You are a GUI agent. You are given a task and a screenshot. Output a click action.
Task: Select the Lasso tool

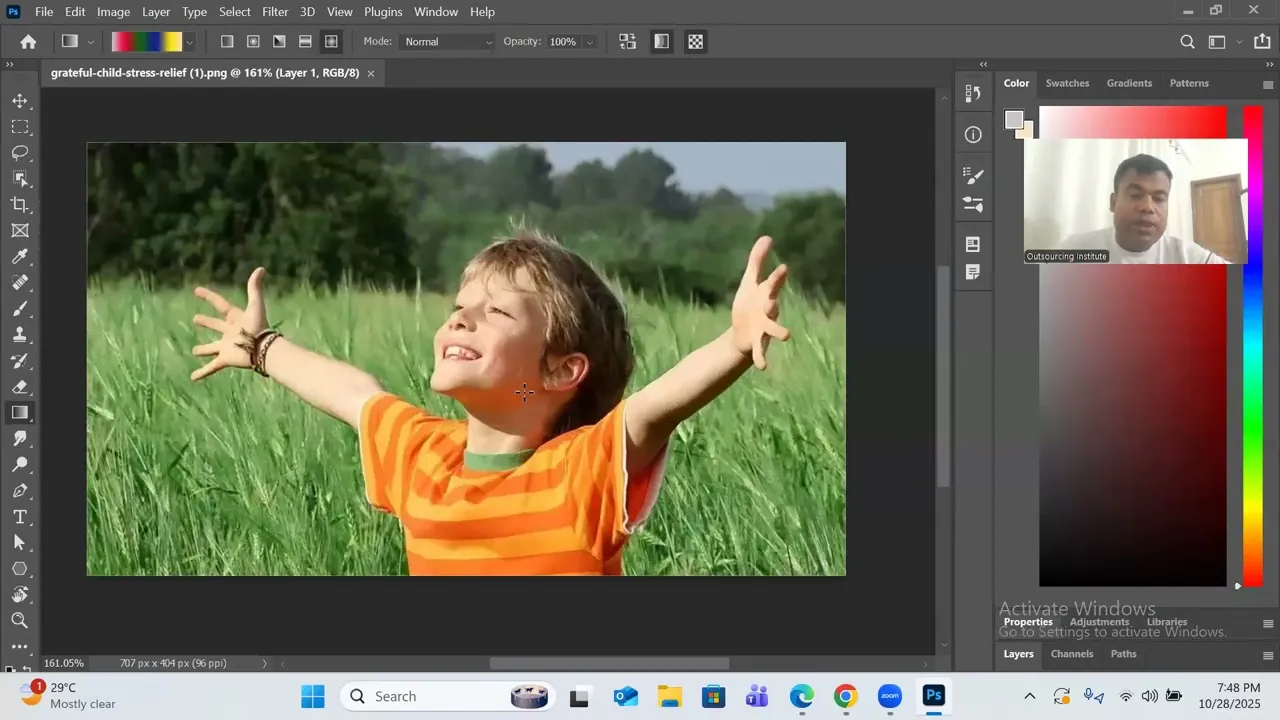20,153
